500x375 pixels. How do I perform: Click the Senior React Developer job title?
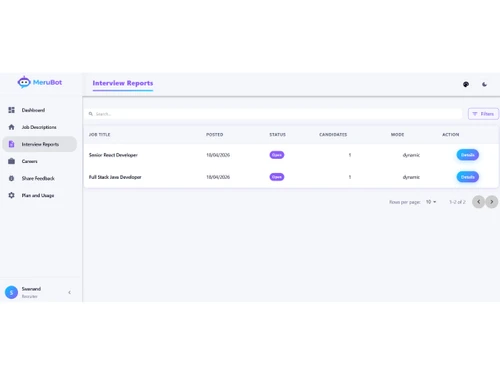(113, 155)
